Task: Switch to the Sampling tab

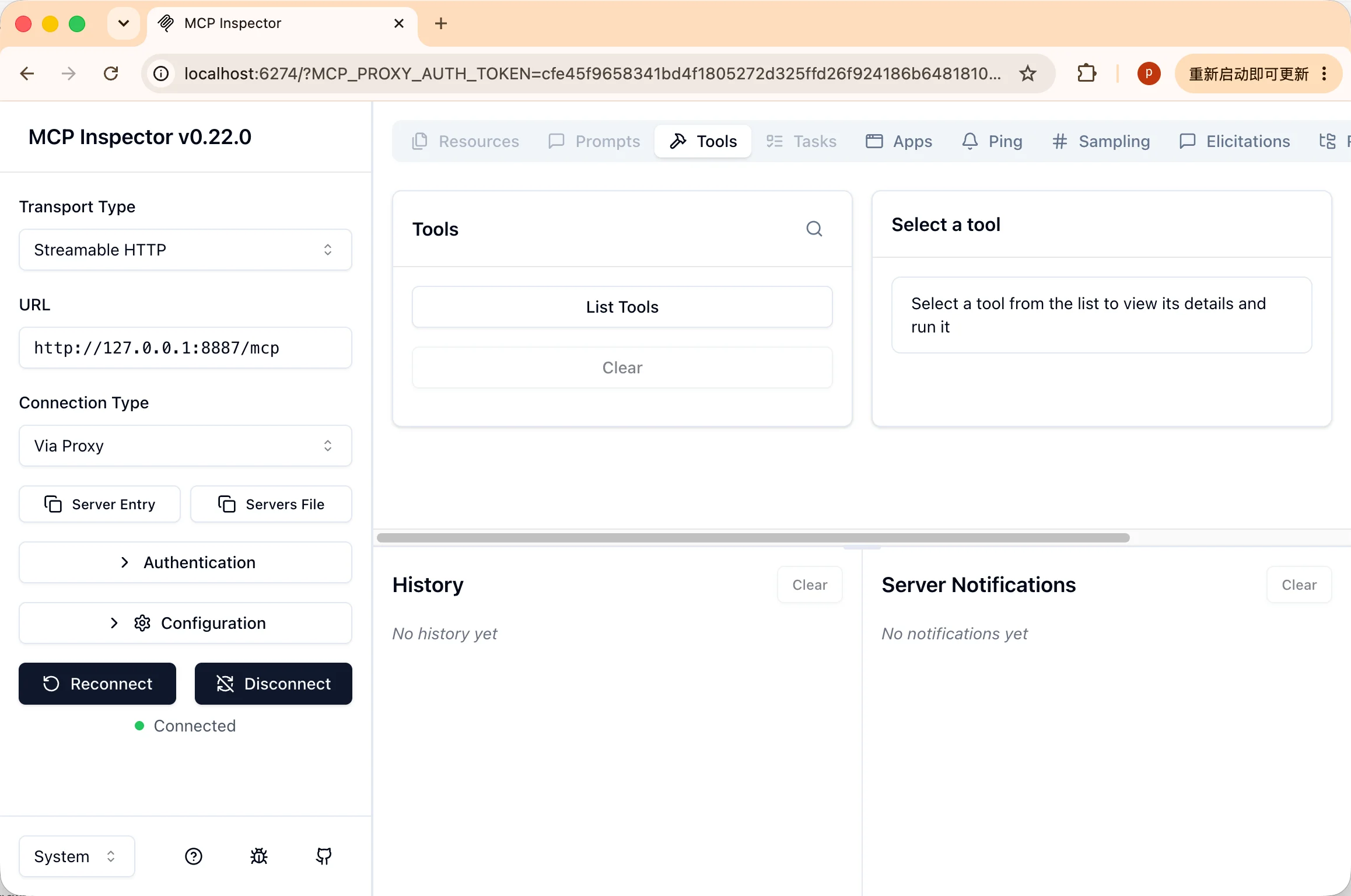Action: click(1101, 141)
